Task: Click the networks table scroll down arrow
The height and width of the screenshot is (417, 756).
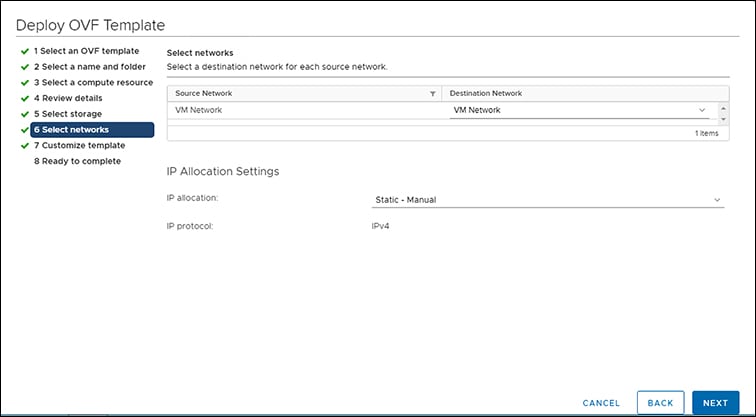Action: 723,119
